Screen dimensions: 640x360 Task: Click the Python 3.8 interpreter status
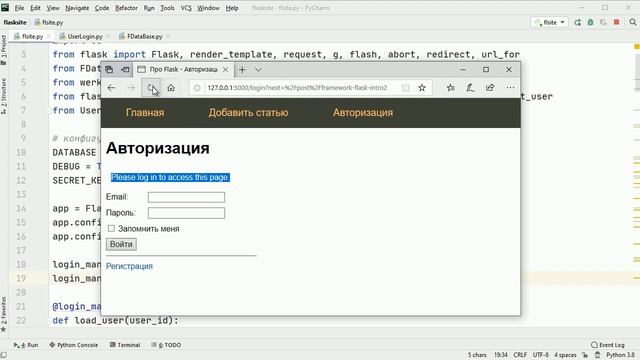tap(620, 355)
